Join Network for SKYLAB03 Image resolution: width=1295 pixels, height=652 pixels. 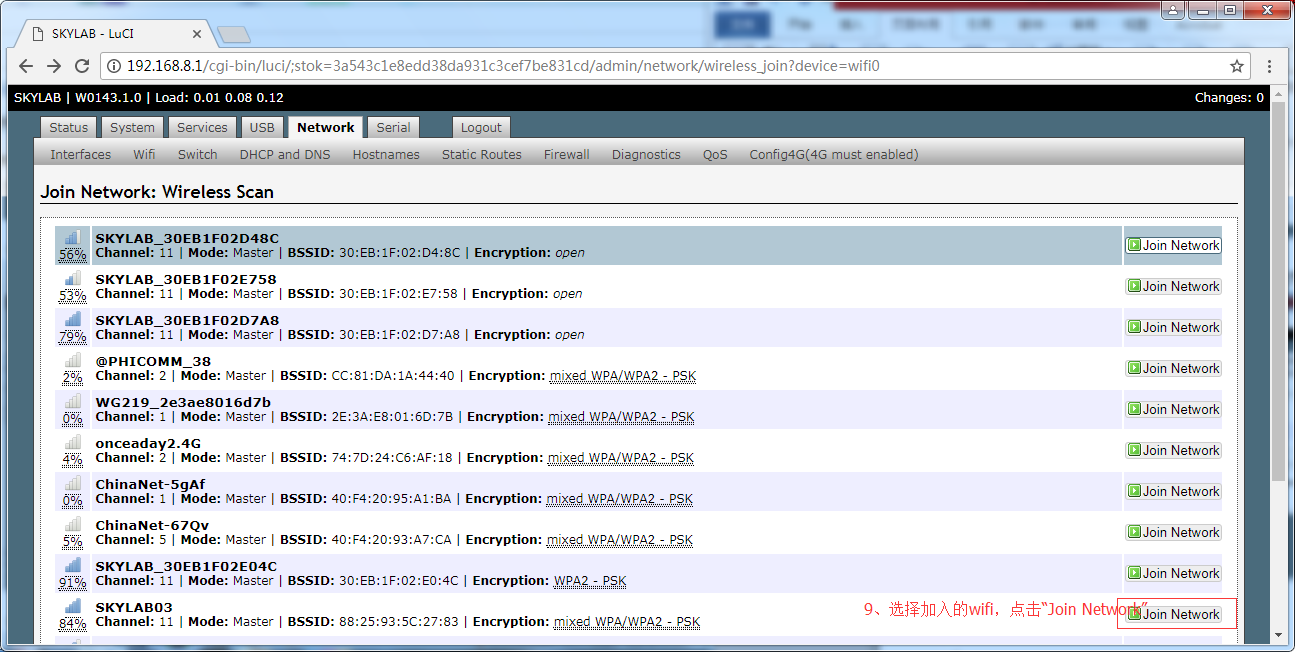click(x=1173, y=614)
